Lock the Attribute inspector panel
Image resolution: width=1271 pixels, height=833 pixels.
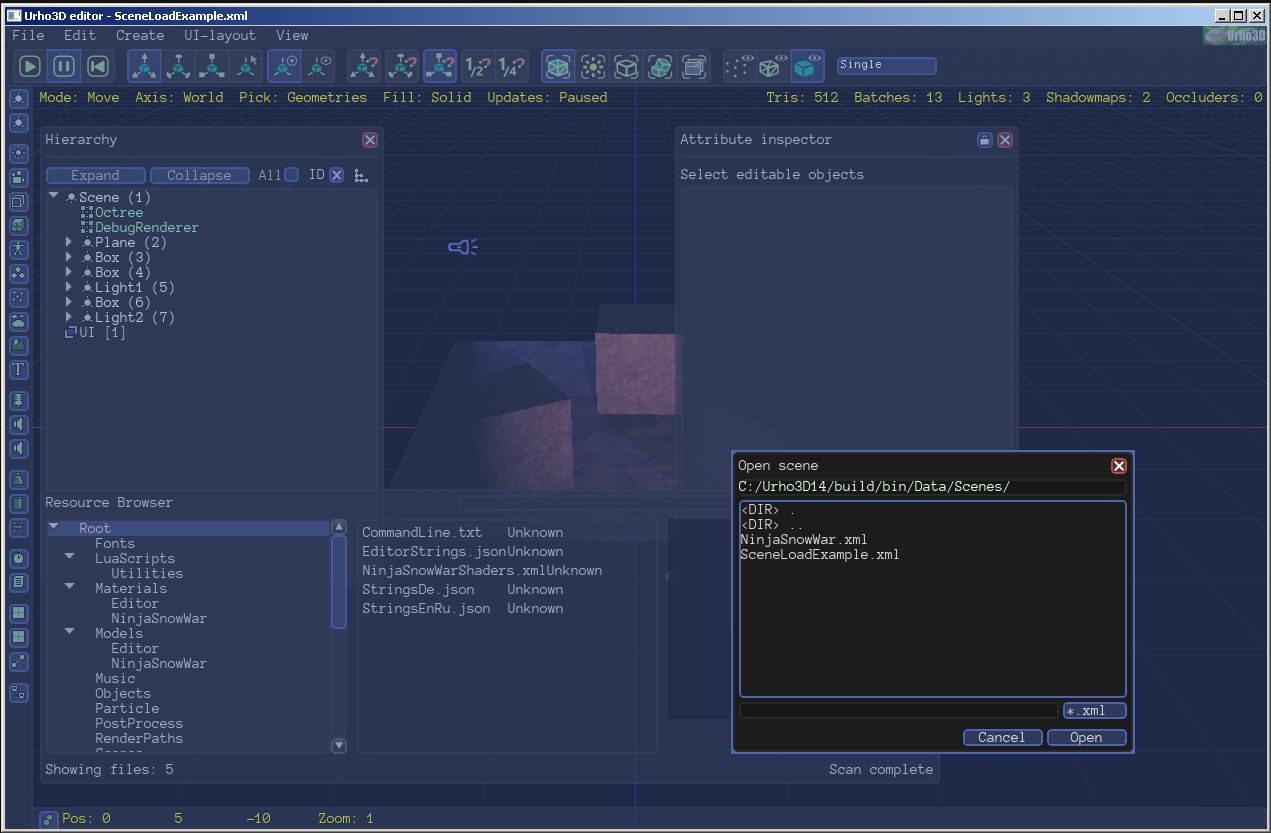pyautogui.click(x=985, y=140)
